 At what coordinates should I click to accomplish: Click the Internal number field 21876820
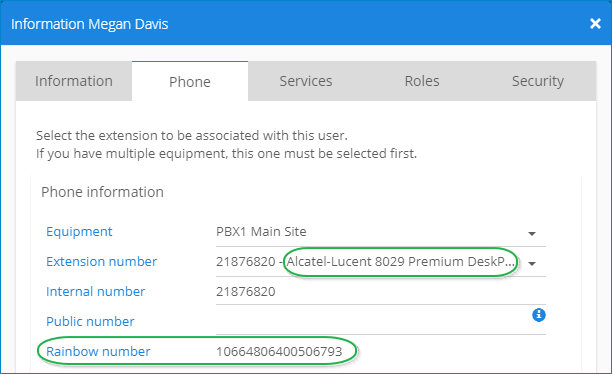[381, 292]
